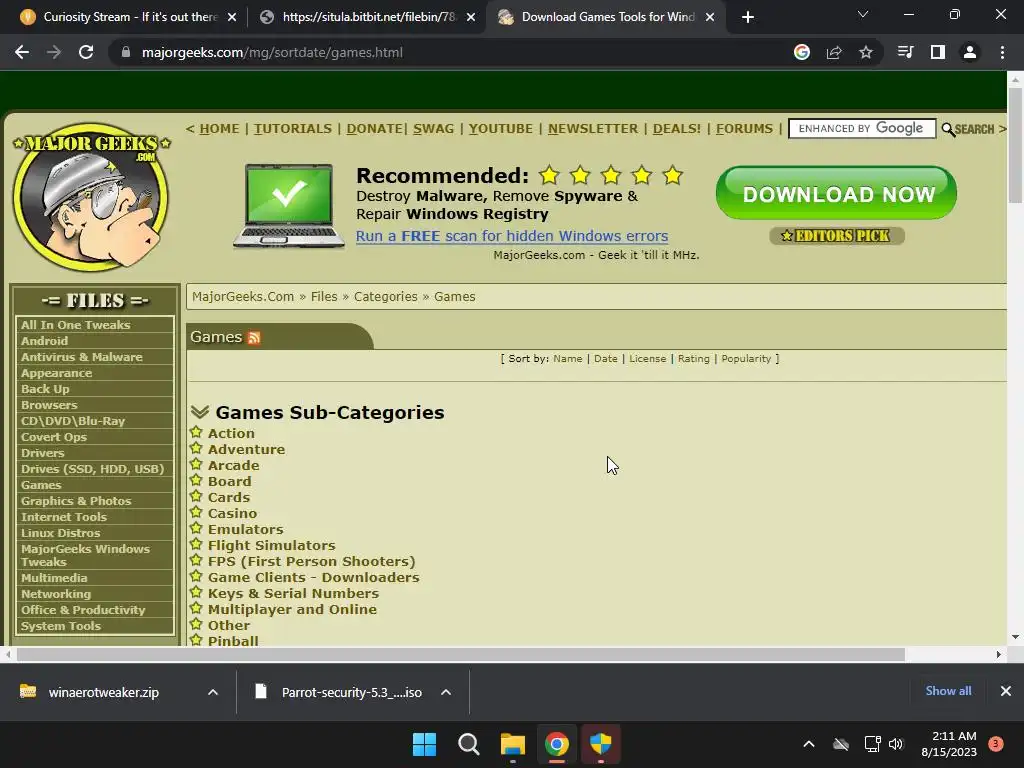Collapse the Games Sub-Categories chevron
Screen dimensions: 1024x768
coord(200,412)
